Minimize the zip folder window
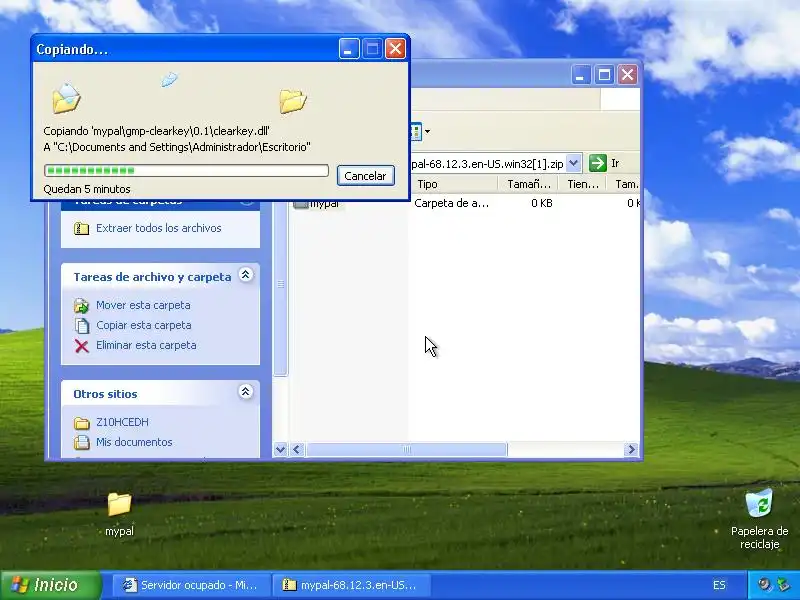This screenshot has height=600, width=800. (580, 75)
